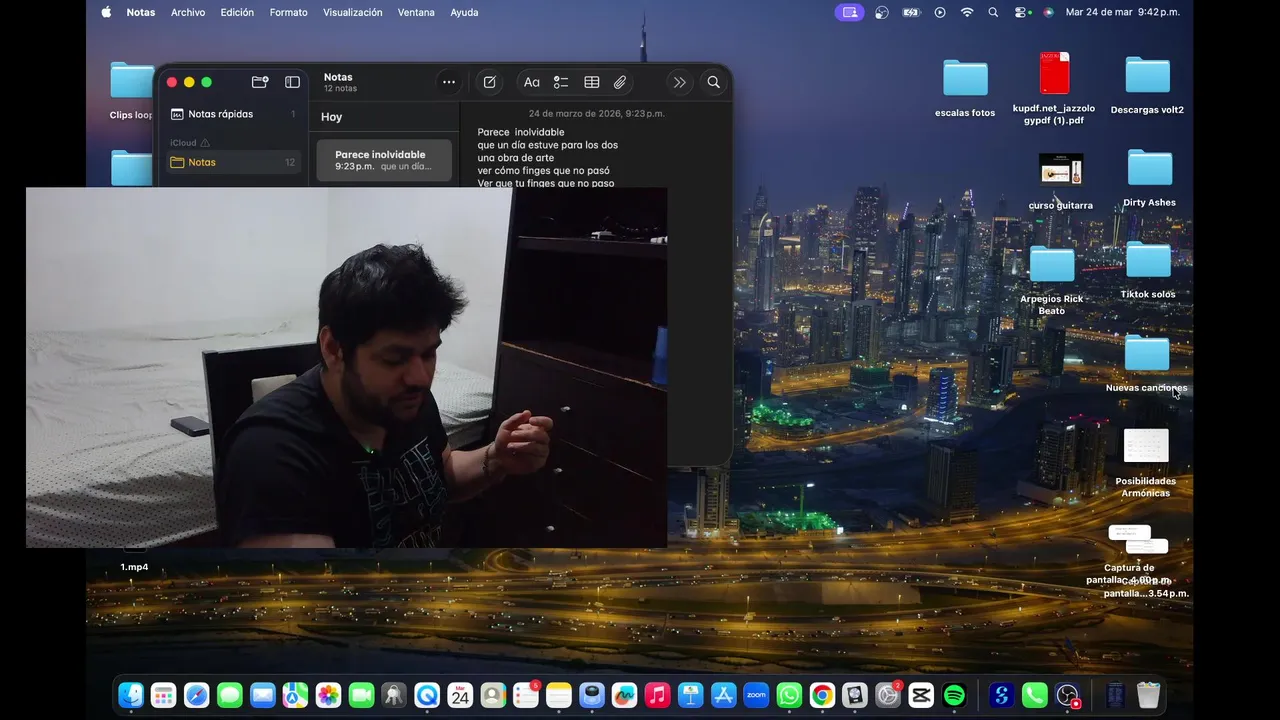Open WhatsApp from the Dock
1280x720 pixels.
[x=789, y=695]
